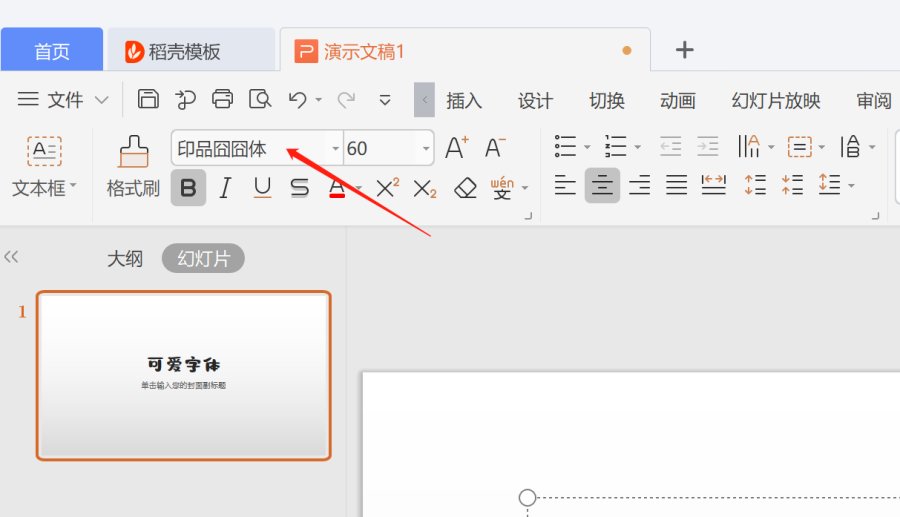The image size is (900, 517).
Task: Toggle center text alignment
Action: pos(602,185)
